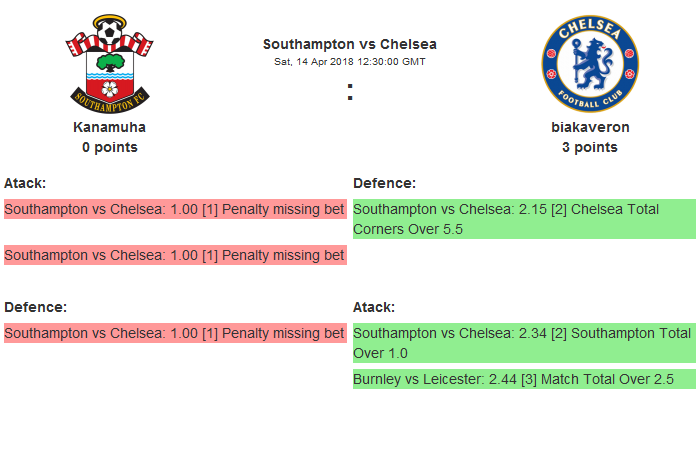This screenshot has width=700, height=460.
Task: Click the Chelsea Football Club badge
Action: tap(590, 64)
